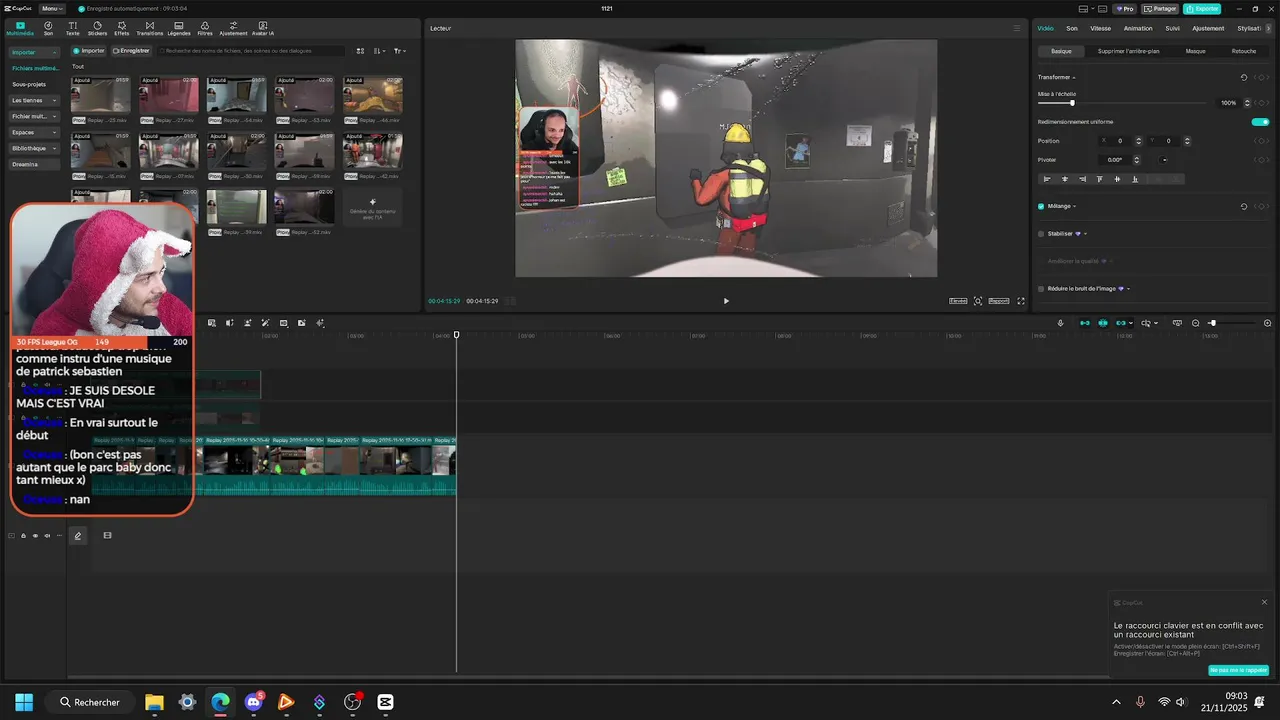Screen dimensions: 1280x720
Task: Switch to the Vitesse tab
Action: [1100, 28]
